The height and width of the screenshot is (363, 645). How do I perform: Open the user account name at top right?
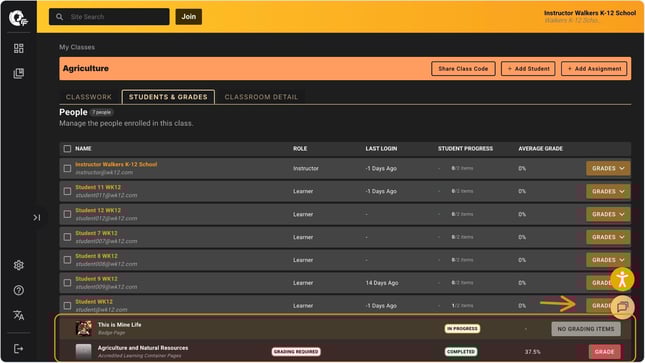(590, 13)
